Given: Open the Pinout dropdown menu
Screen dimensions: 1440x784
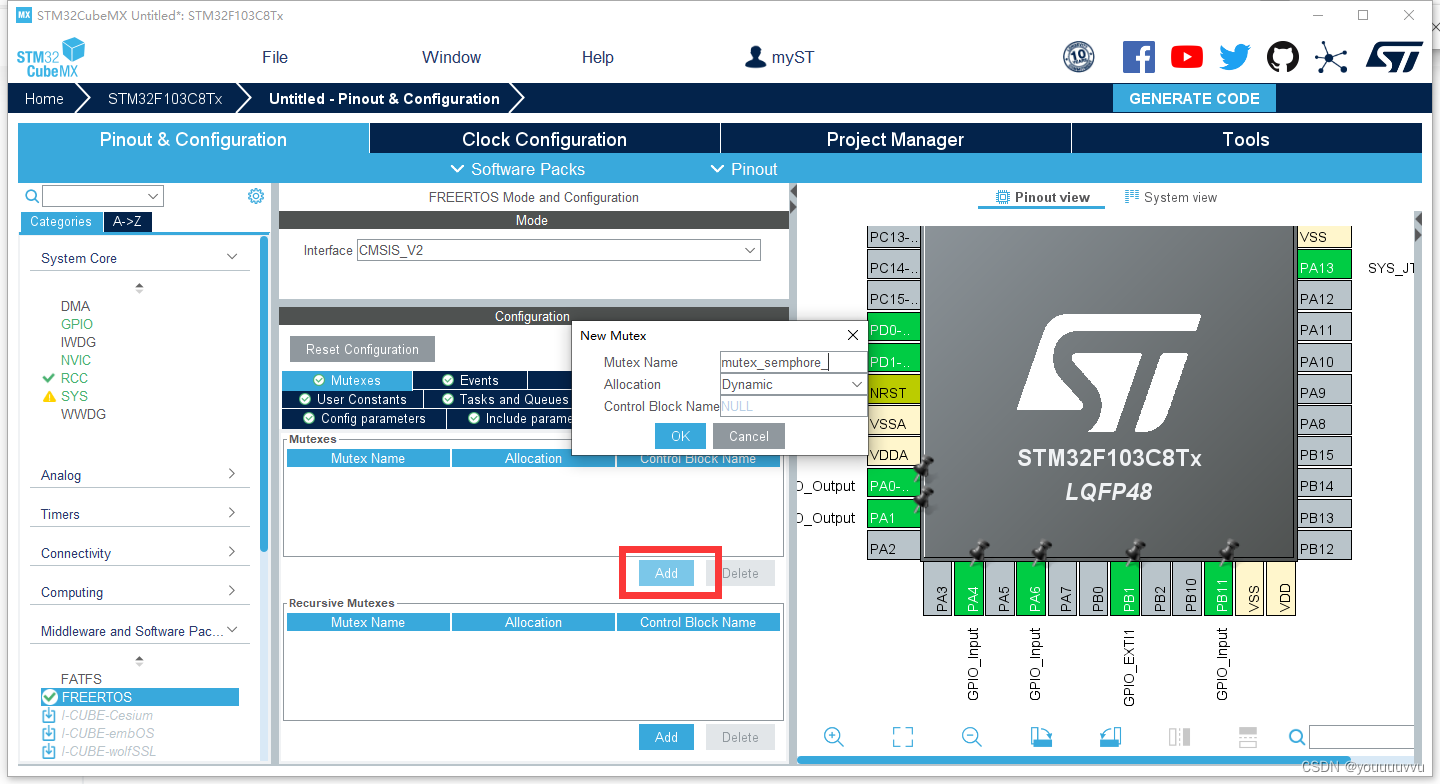Looking at the screenshot, I should tap(744, 169).
